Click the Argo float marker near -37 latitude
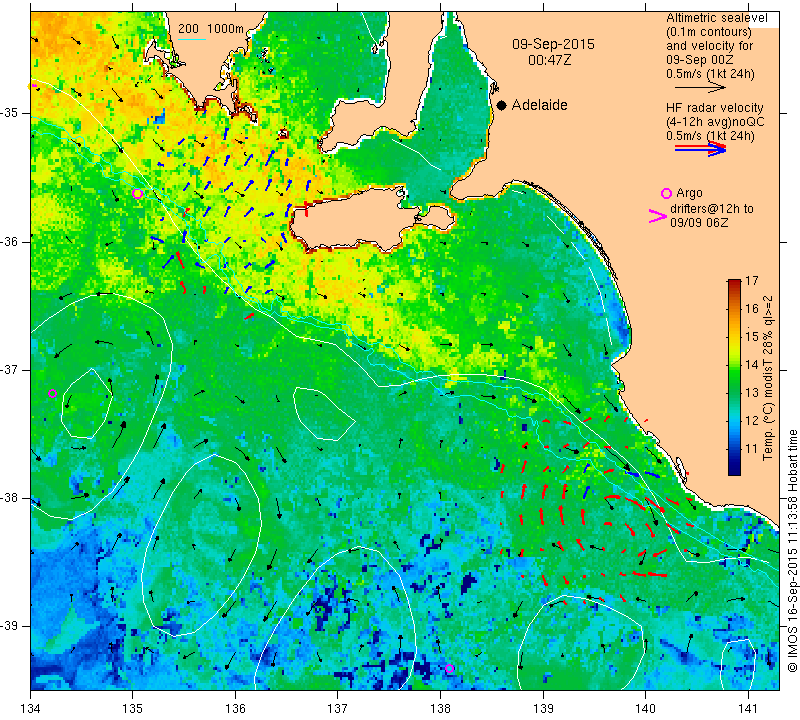800x720 pixels. click(x=52, y=393)
